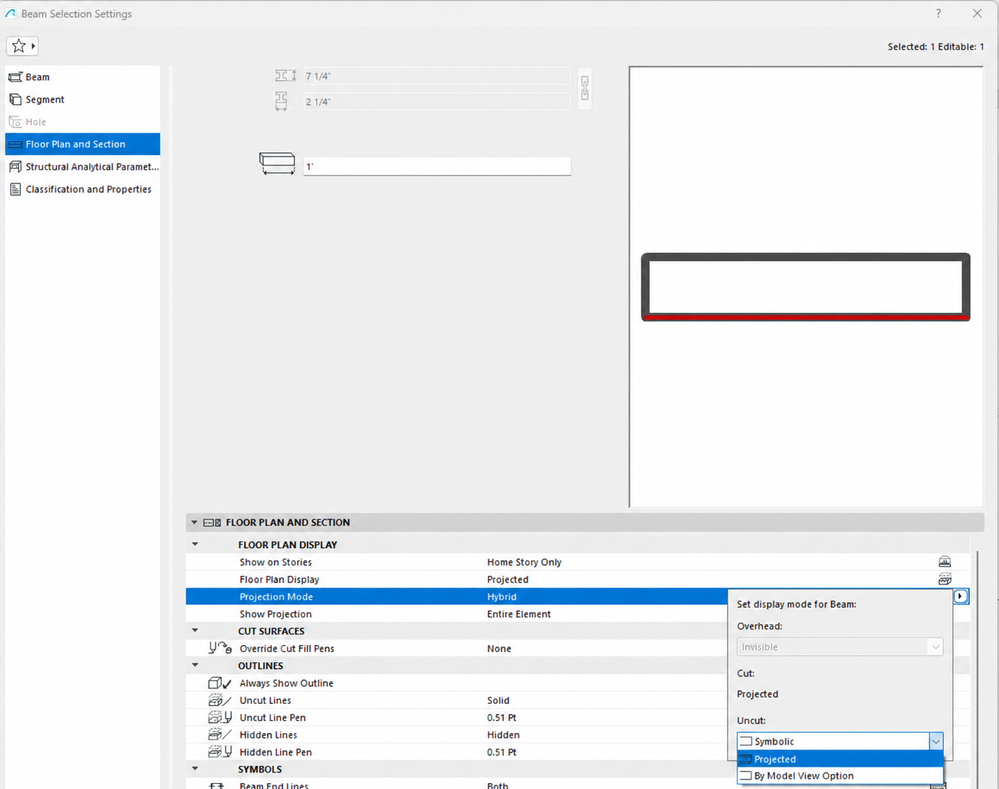Click the Always Show Outline icon
The image size is (999, 789).
(x=220, y=683)
